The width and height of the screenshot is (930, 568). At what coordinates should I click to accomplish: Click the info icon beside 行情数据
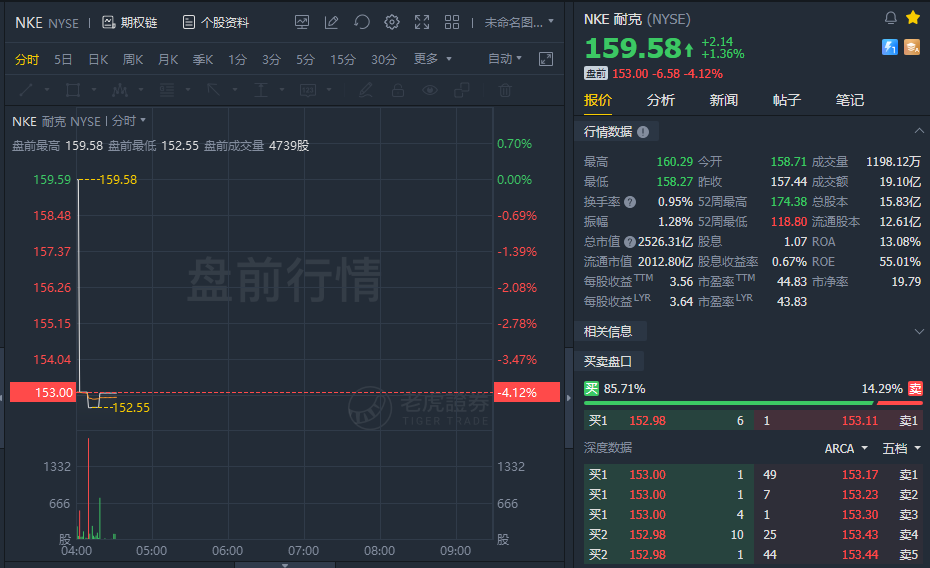[x=643, y=132]
